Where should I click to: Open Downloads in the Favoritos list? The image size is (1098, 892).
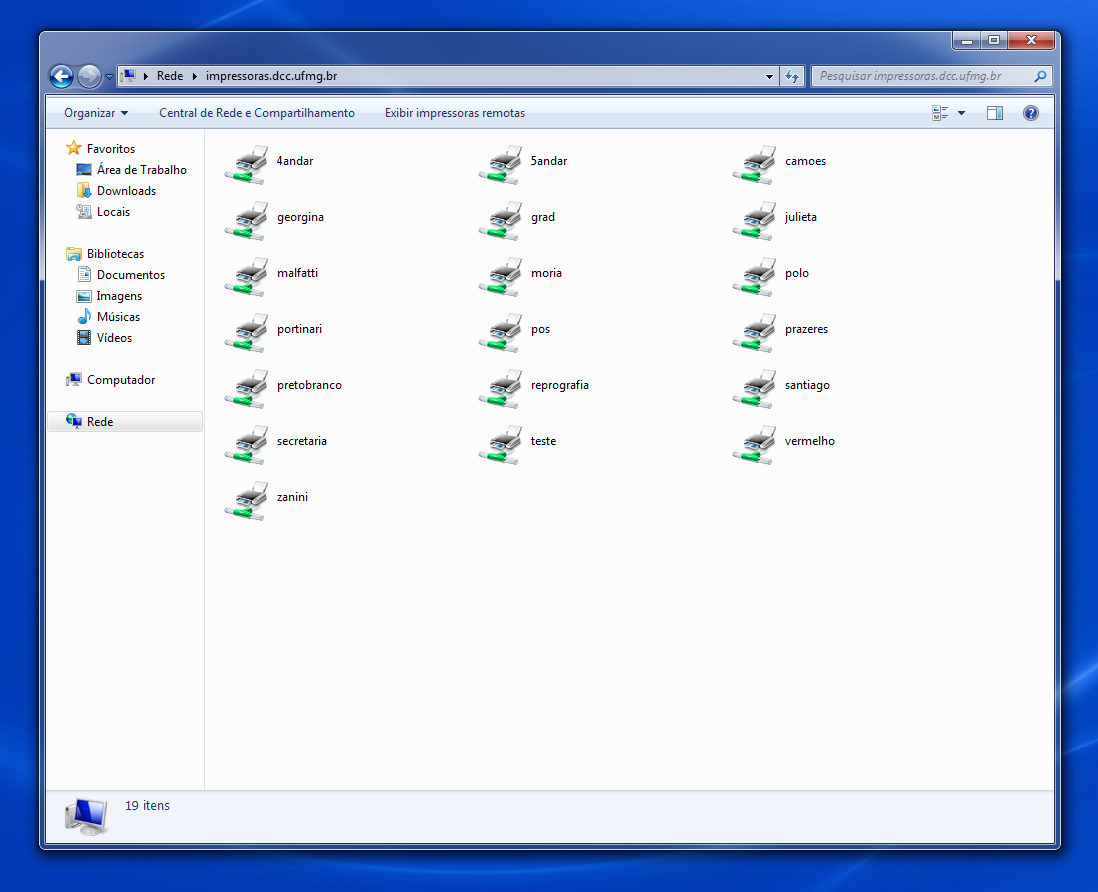pos(126,191)
